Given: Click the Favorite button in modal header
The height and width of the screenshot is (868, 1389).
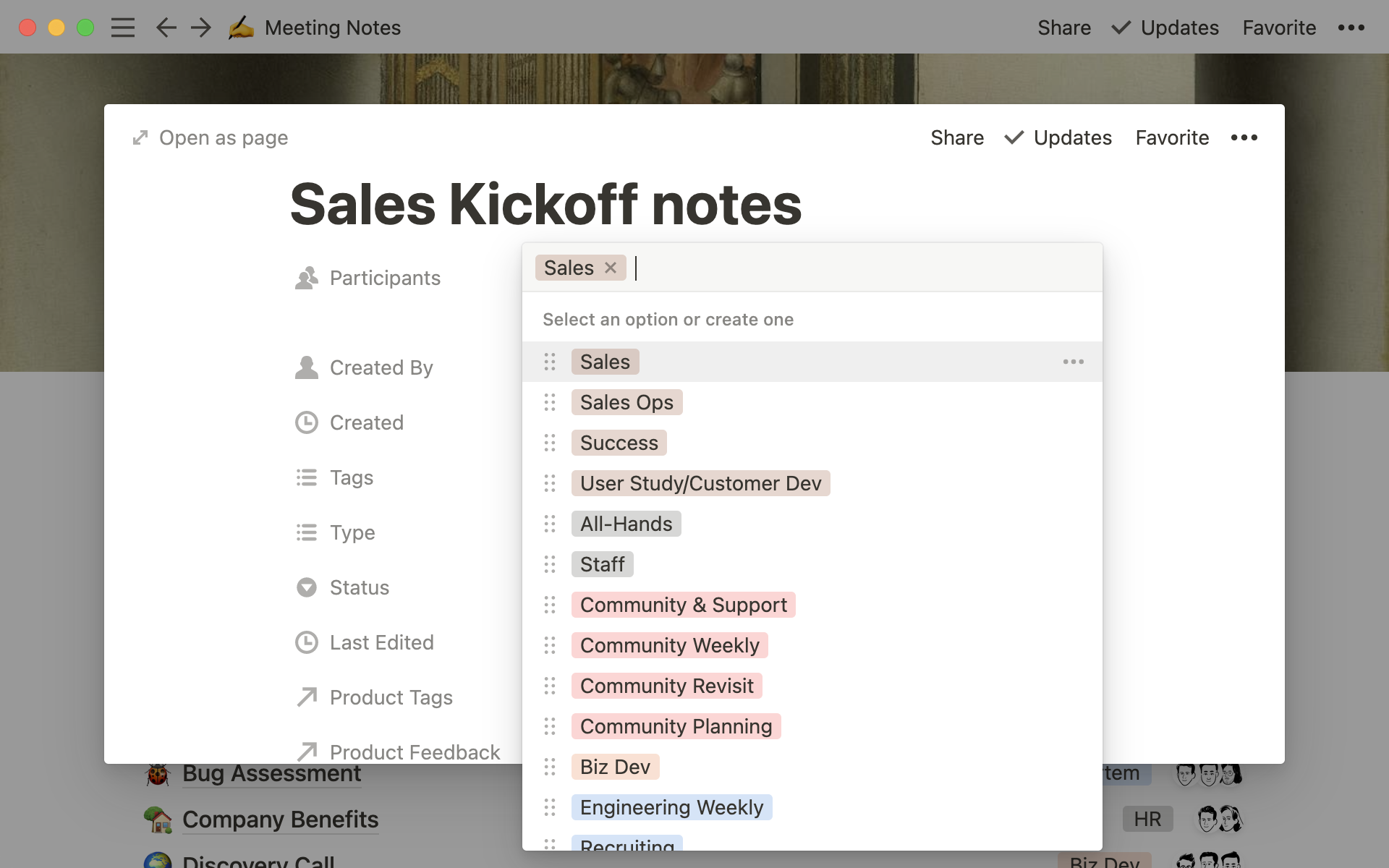Looking at the screenshot, I should tap(1172, 137).
